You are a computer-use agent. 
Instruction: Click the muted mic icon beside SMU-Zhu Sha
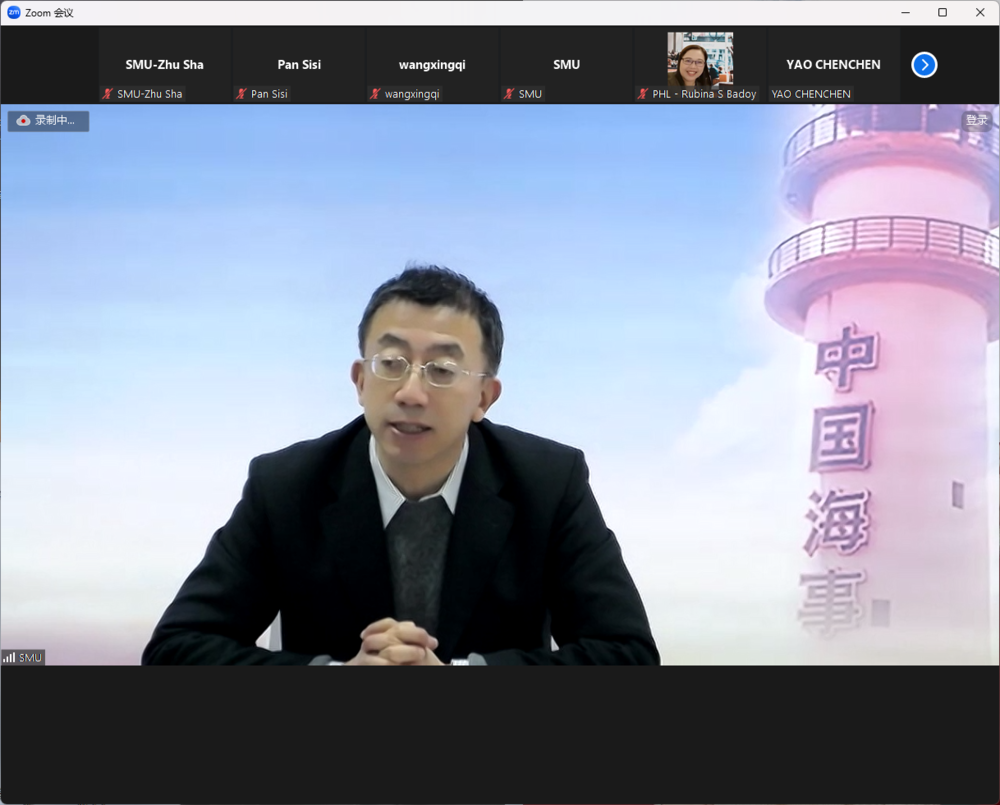click(x=106, y=93)
